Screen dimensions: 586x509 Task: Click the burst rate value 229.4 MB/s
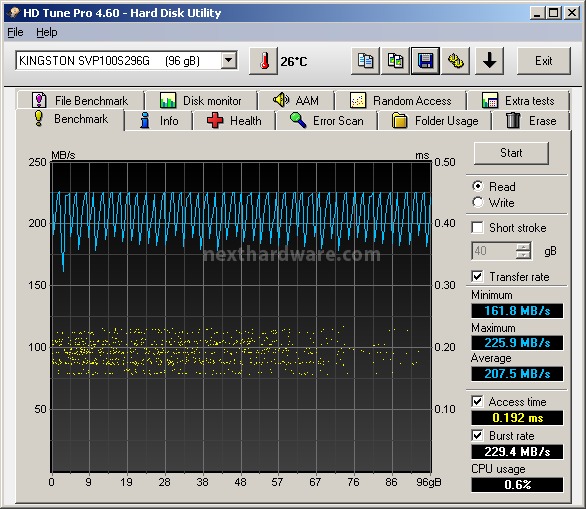coord(517,452)
